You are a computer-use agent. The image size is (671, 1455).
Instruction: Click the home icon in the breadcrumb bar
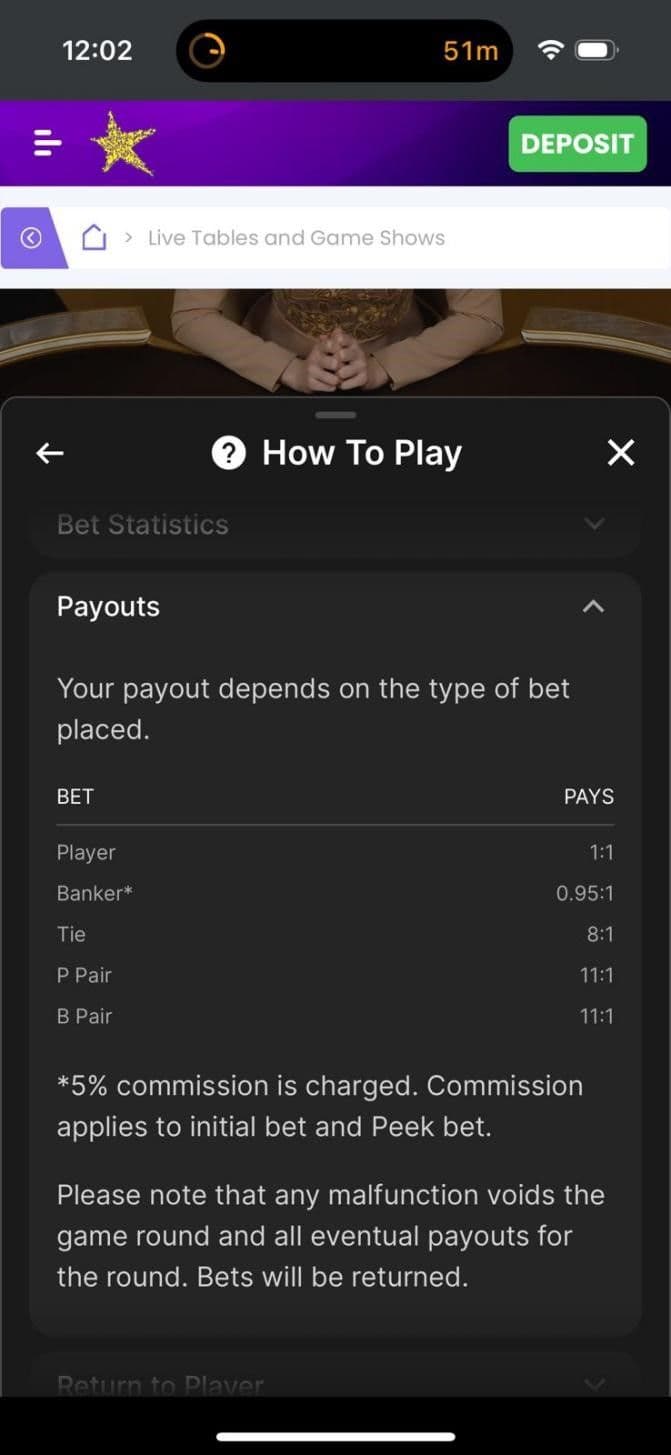(x=95, y=237)
